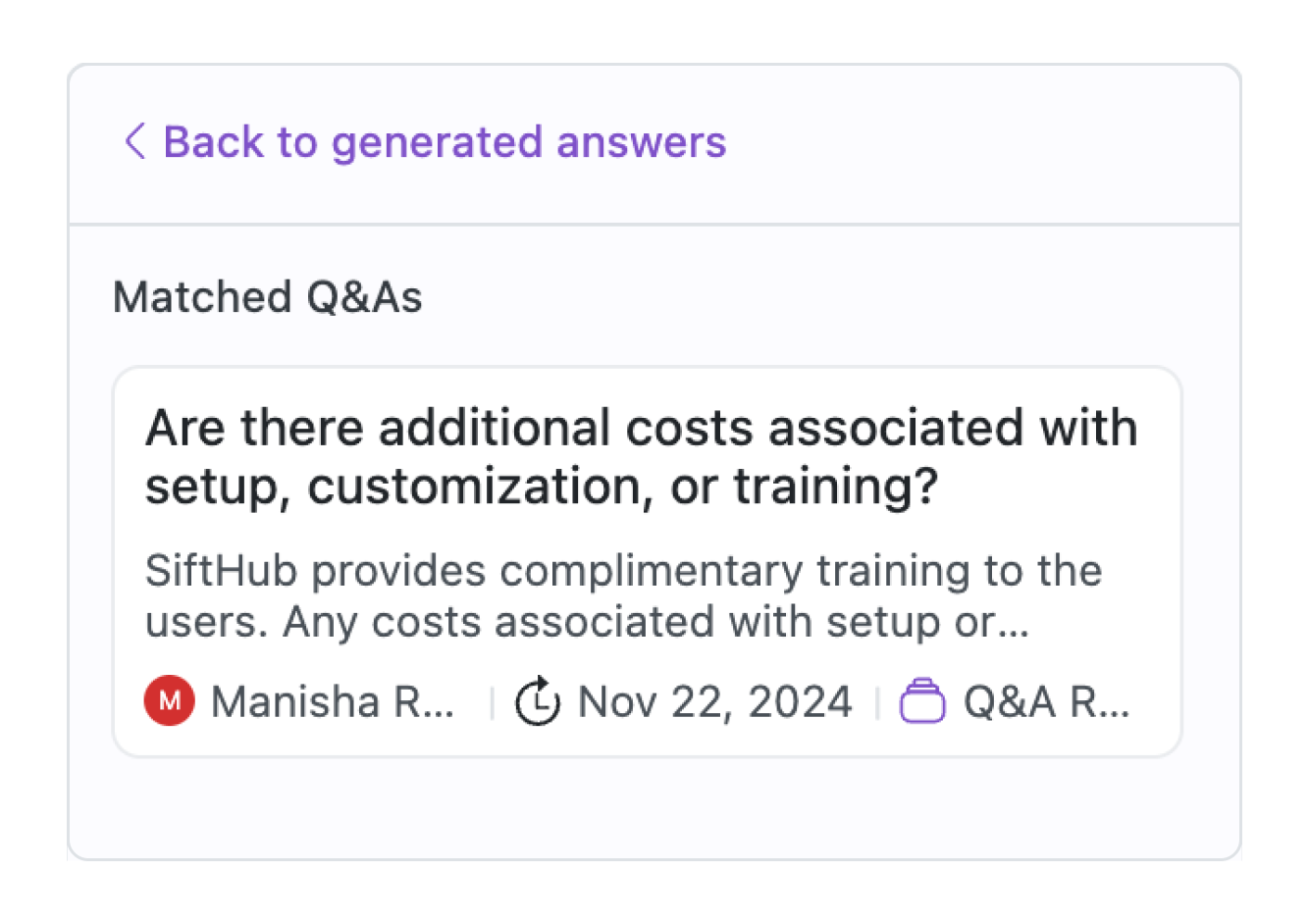The image size is (1309, 924).
Task: Click the truncated "Q&A R..." repository label
Action: (x=1046, y=702)
